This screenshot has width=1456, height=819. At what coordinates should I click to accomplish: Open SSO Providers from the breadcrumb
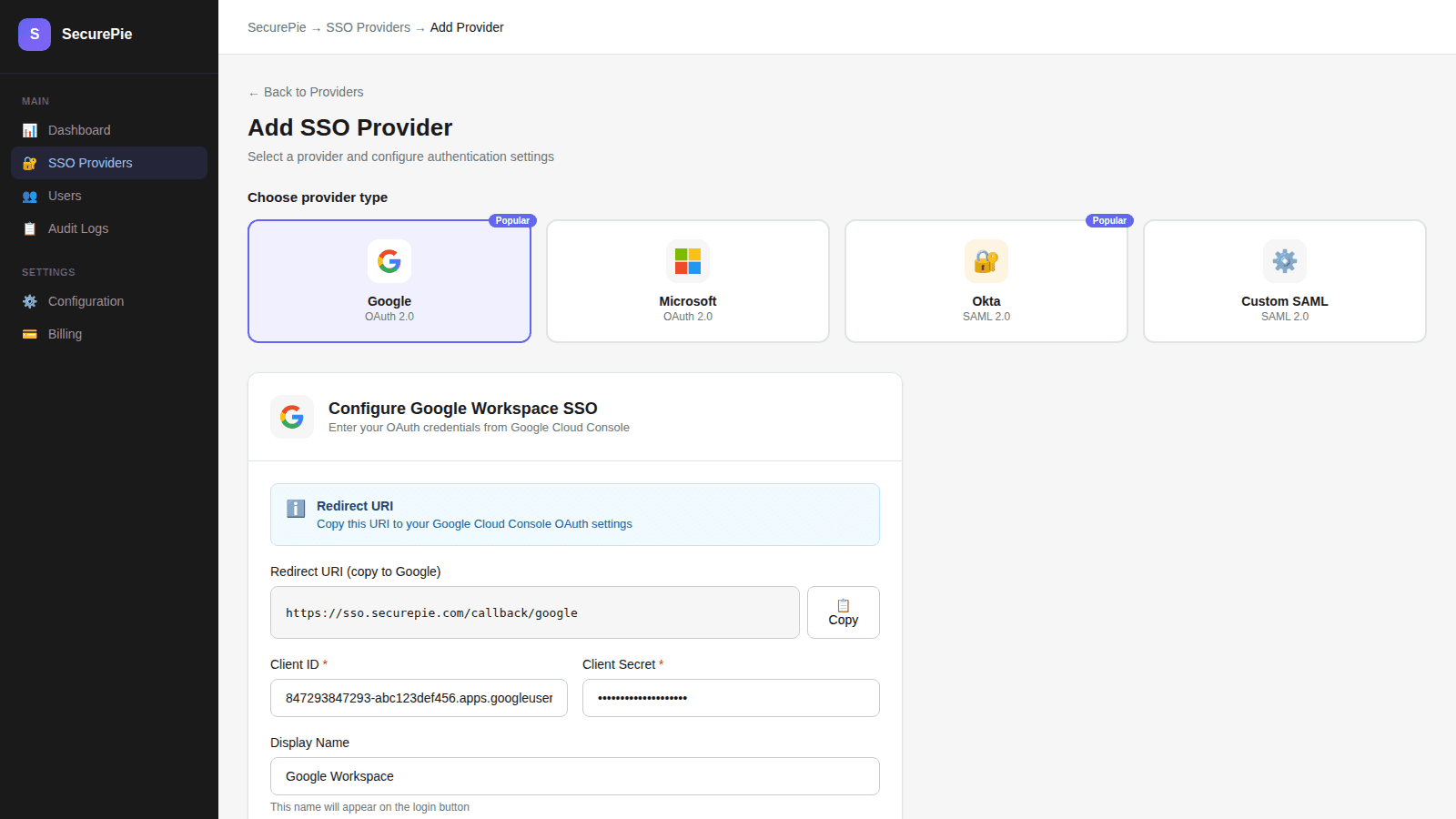point(369,27)
